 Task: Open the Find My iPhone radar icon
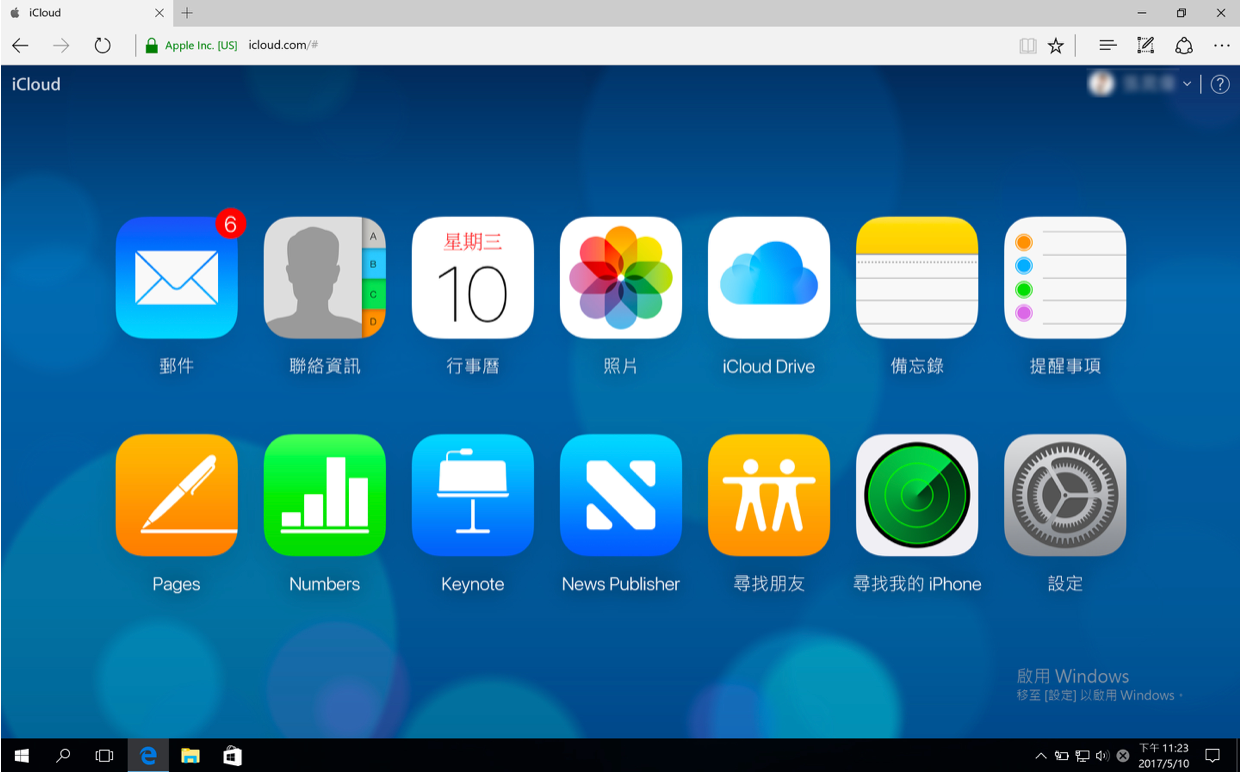pyautogui.click(x=917, y=495)
